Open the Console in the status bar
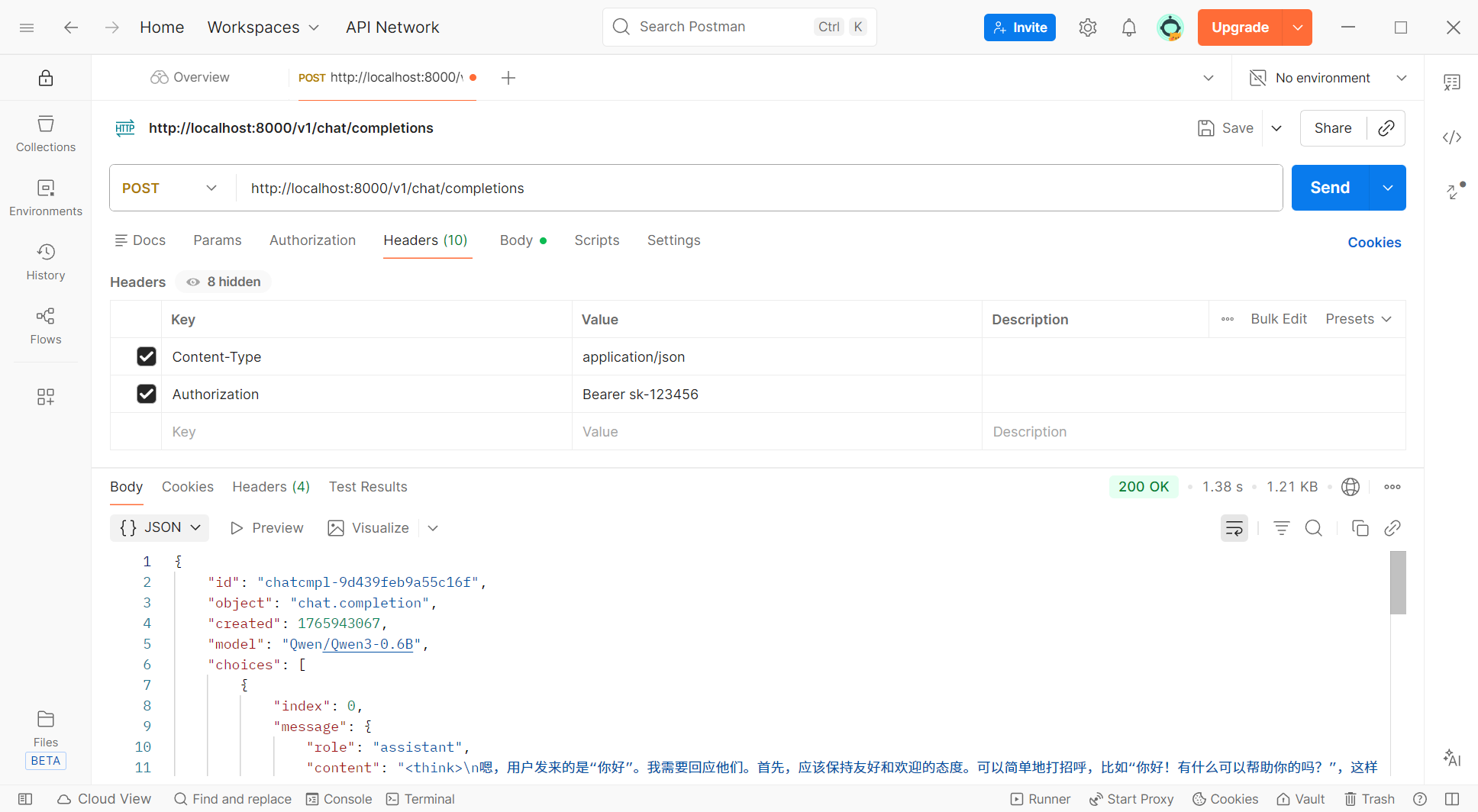 (339, 799)
